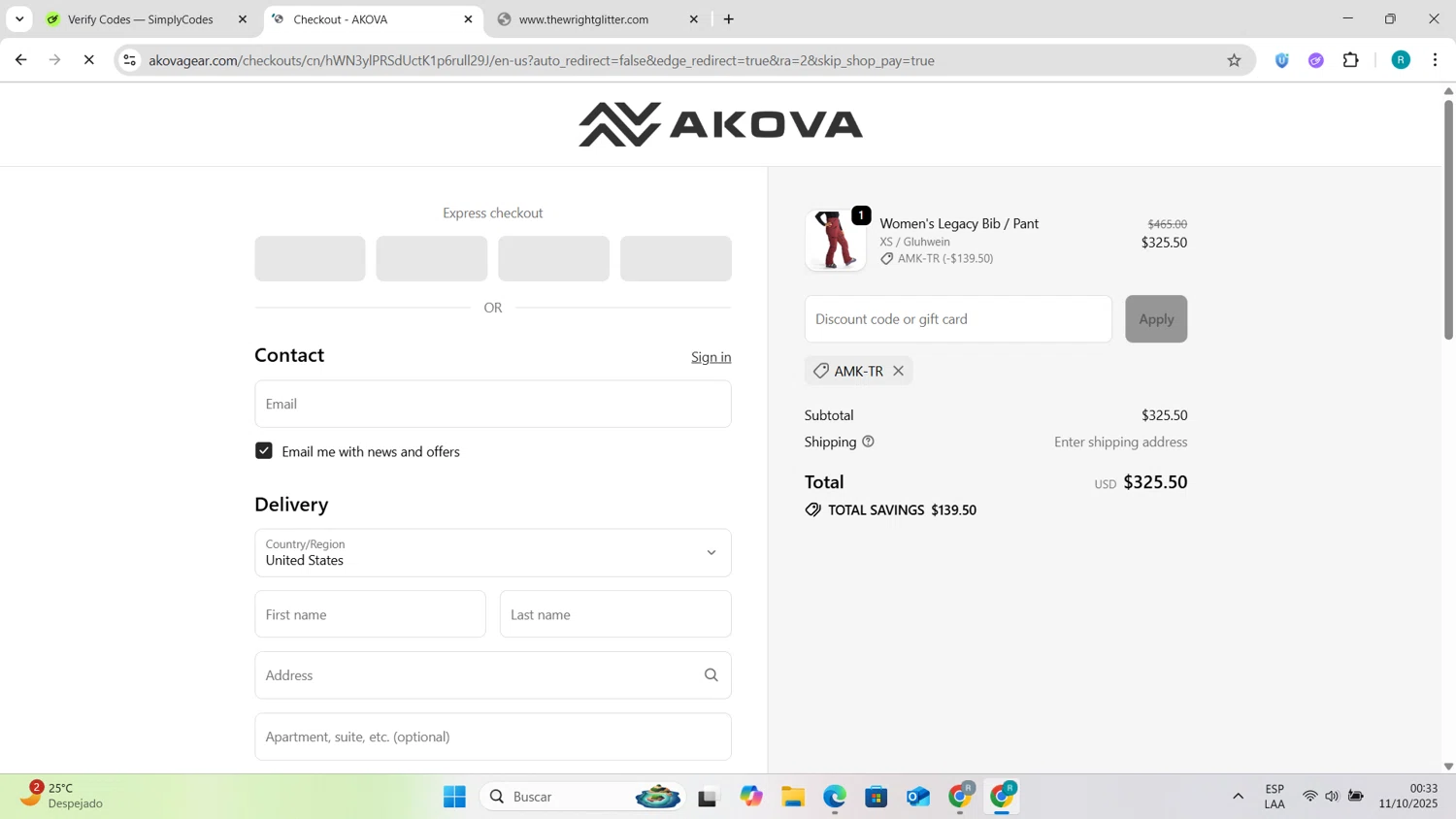This screenshot has height=819, width=1456.
Task: Open battery status in tray
Action: click(1356, 797)
